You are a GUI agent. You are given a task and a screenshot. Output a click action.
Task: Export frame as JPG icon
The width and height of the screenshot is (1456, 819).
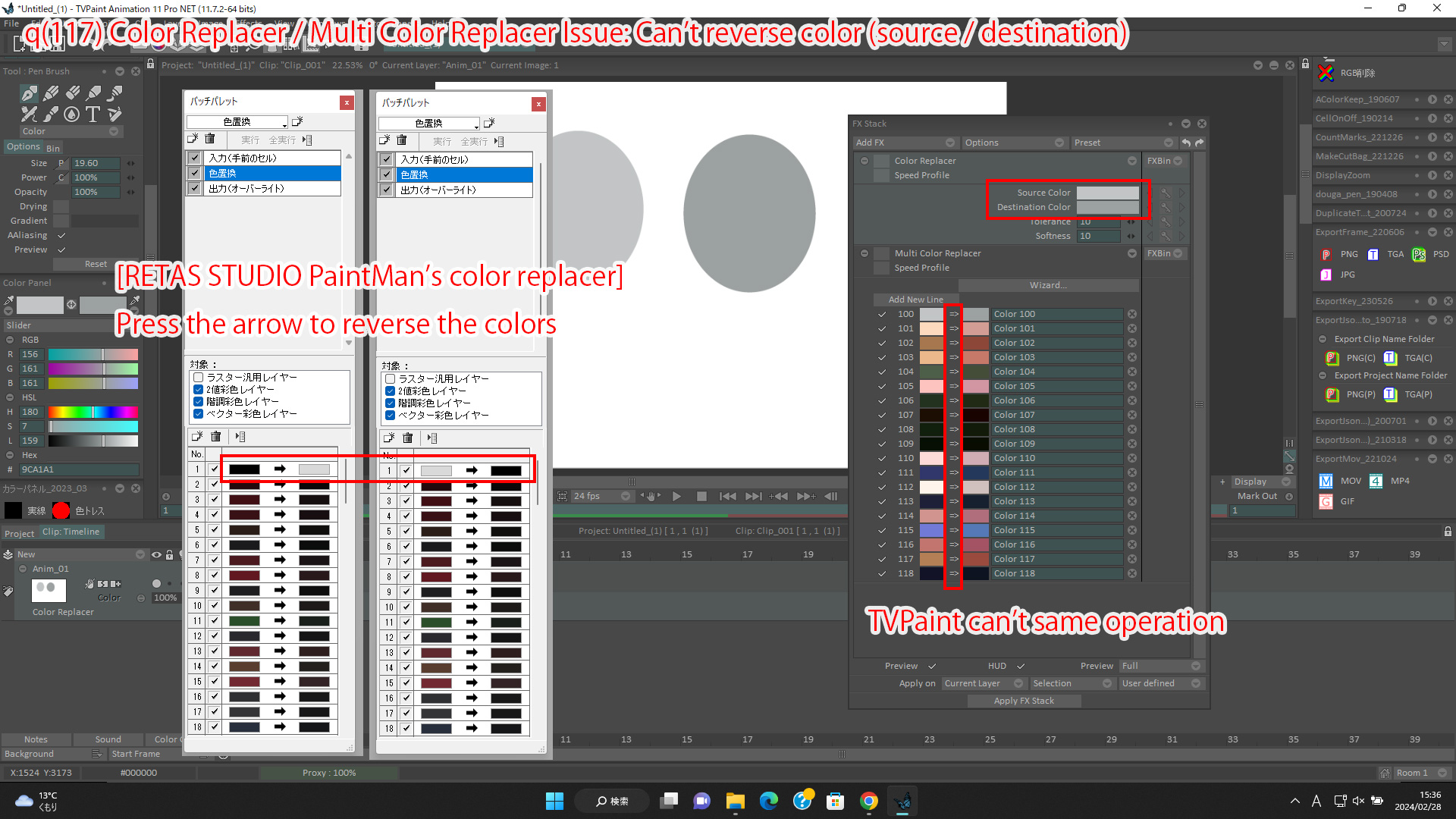coord(1326,275)
